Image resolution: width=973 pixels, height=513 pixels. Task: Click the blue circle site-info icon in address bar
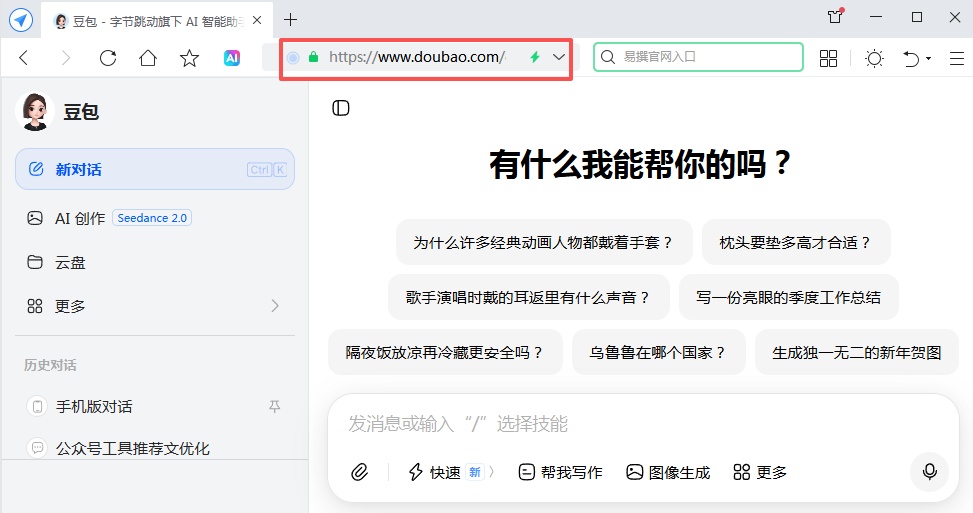293,58
